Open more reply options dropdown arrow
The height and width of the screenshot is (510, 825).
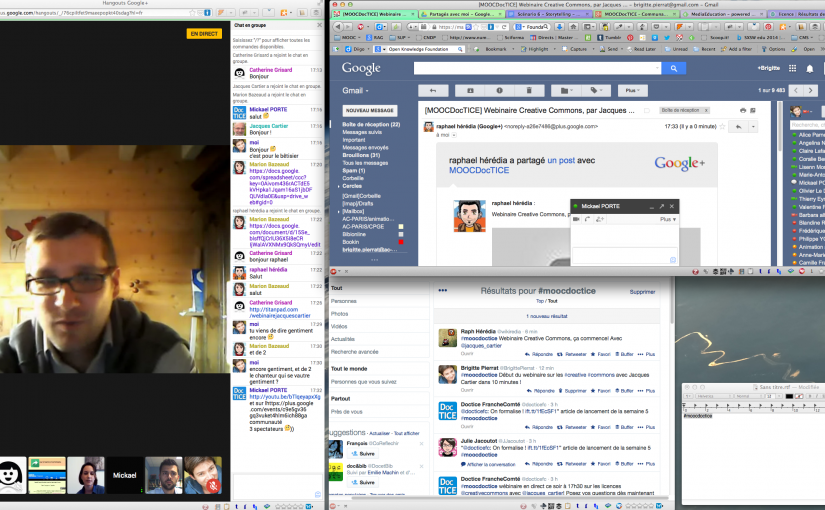click(x=753, y=127)
